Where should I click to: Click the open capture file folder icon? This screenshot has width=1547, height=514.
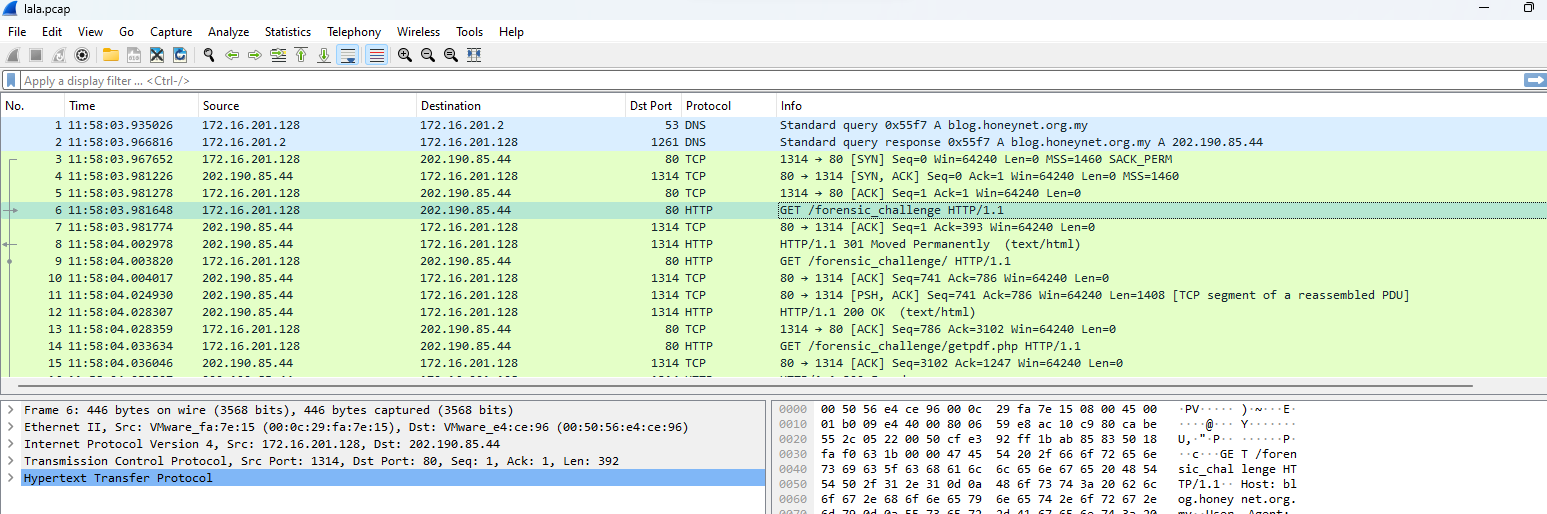pos(110,55)
